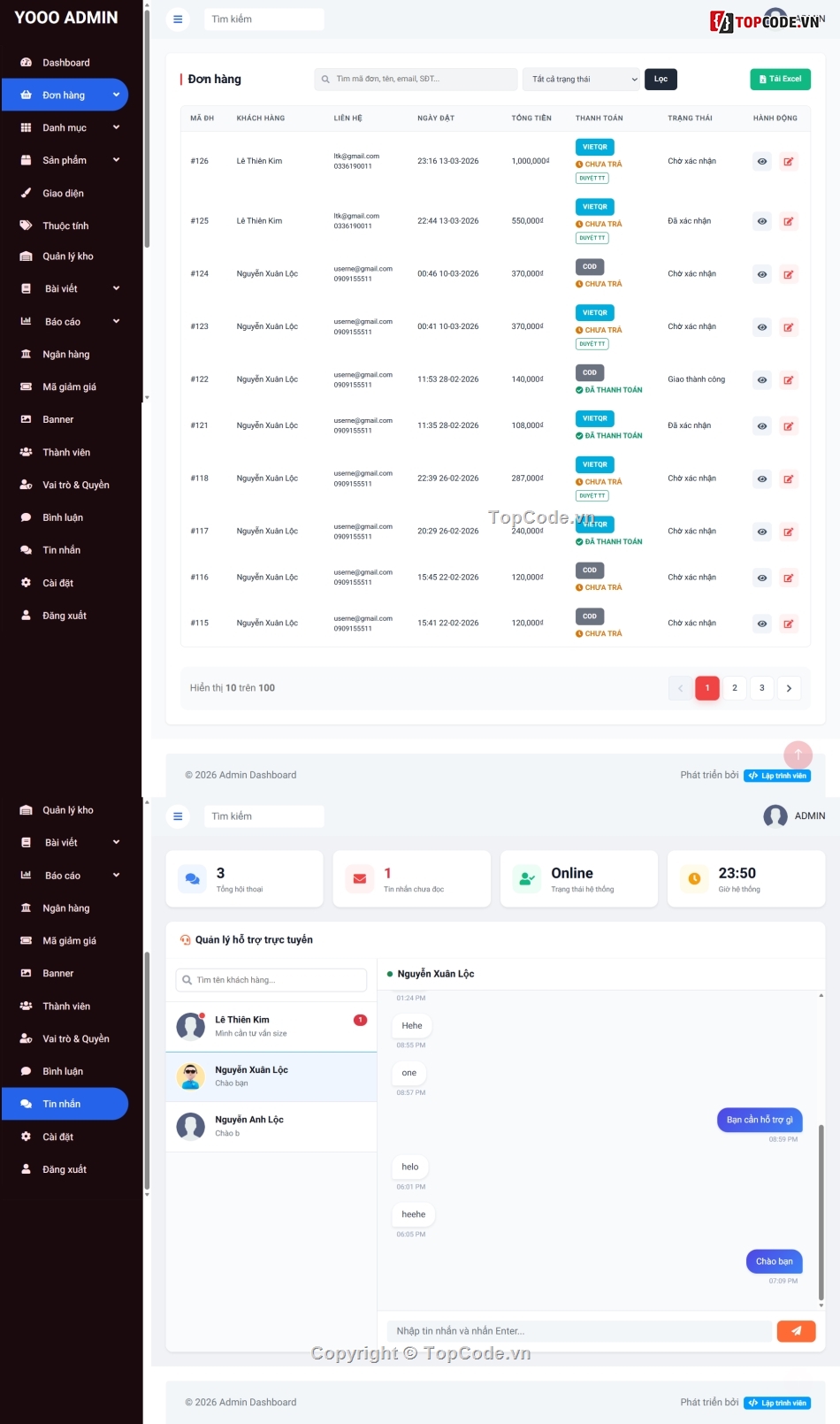The width and height of the screenshot is (840, 1424).
Task: Click the 1,000,000₫ total of order #126
Action: [x=531, y=161]
